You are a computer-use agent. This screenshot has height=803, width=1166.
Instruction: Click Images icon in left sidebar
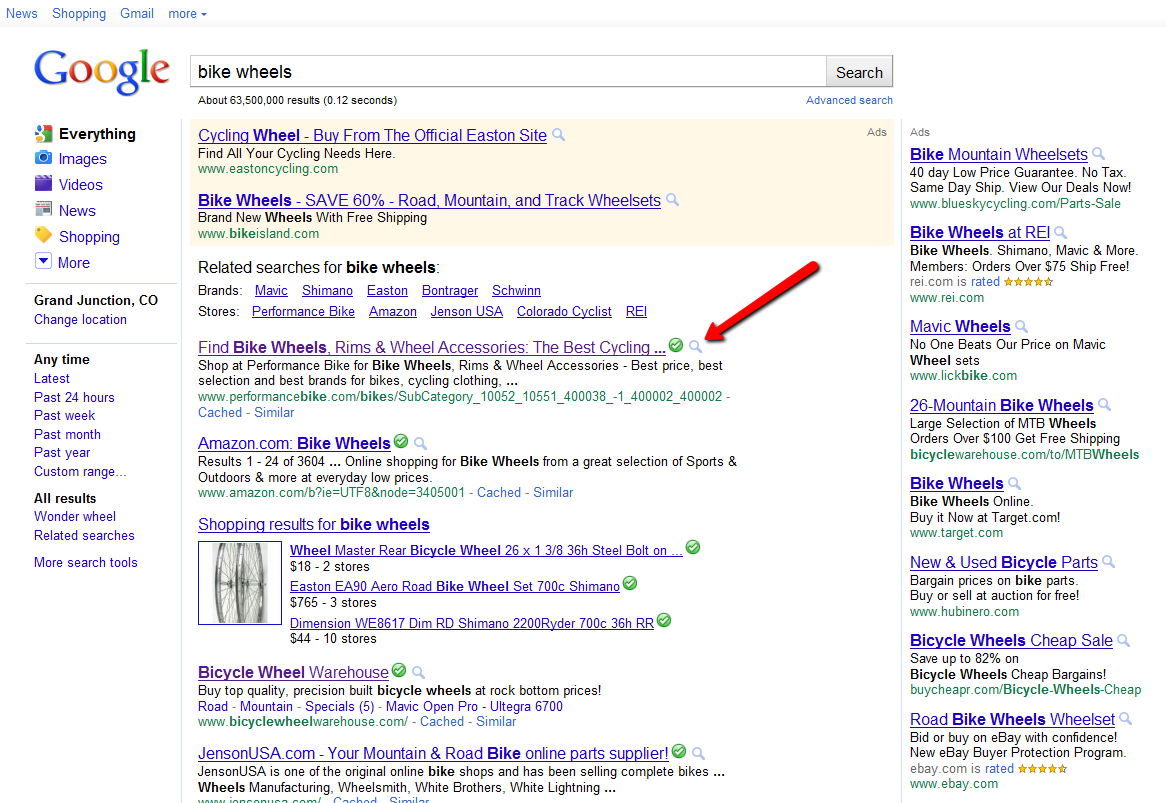43,158
